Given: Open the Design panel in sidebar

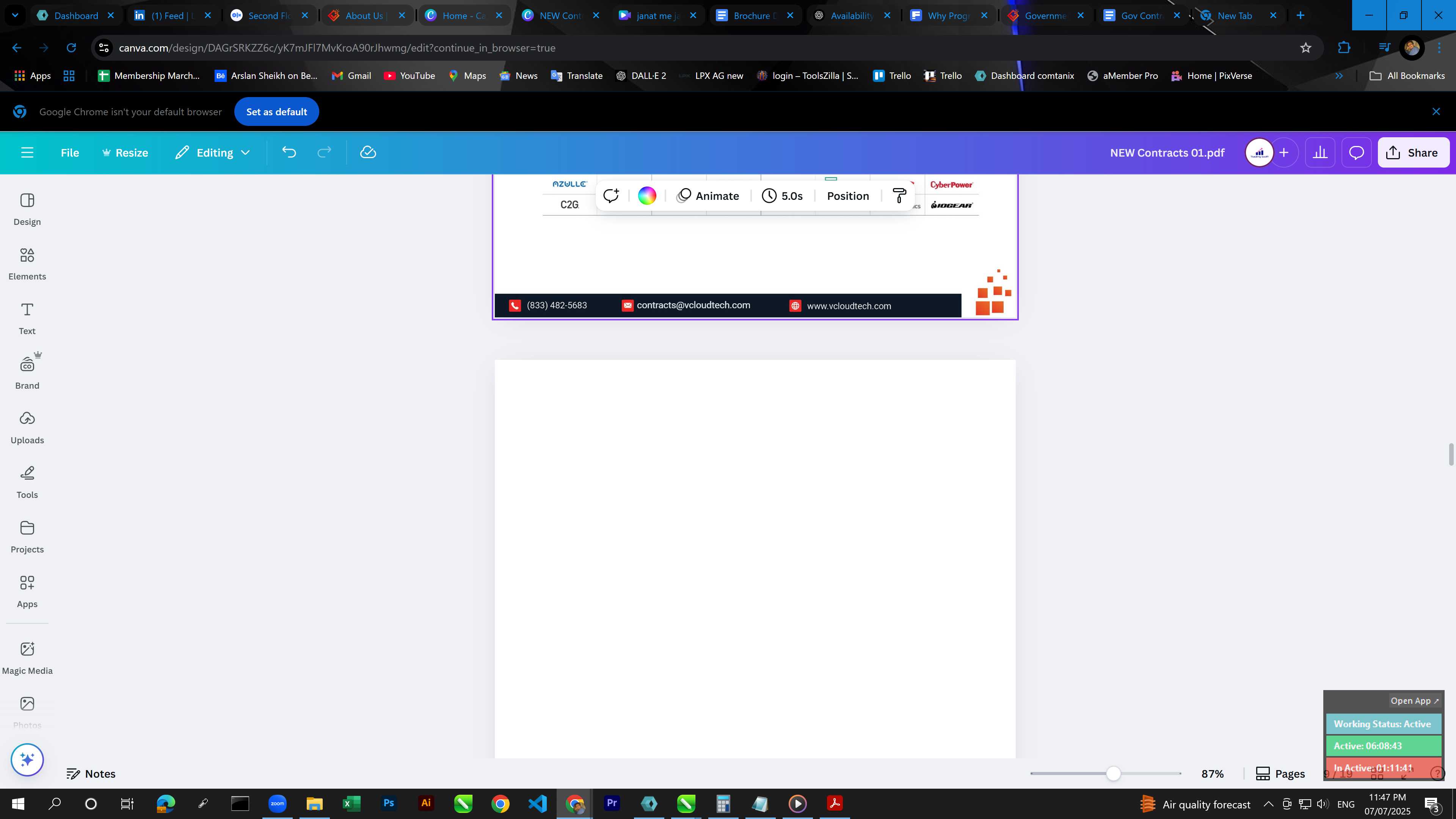Looking at the screenshot, I should tap(27, 209).
